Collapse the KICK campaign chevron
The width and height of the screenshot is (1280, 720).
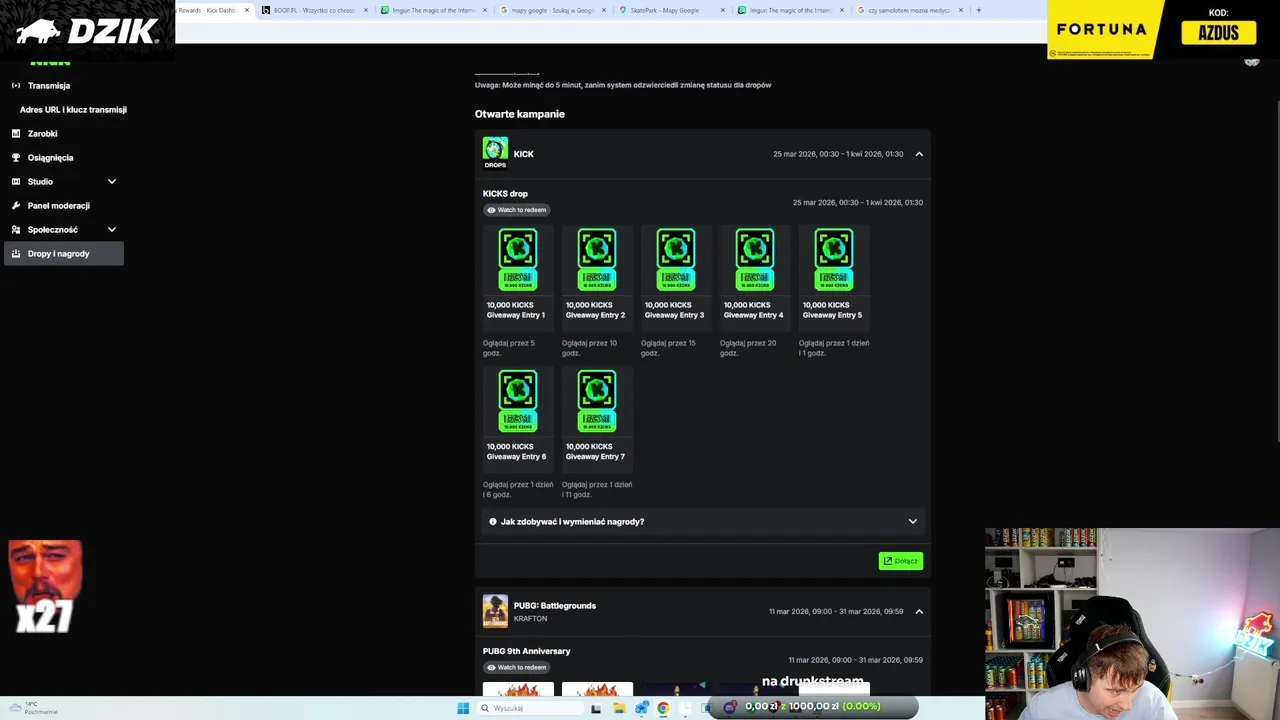coord(919,154)
